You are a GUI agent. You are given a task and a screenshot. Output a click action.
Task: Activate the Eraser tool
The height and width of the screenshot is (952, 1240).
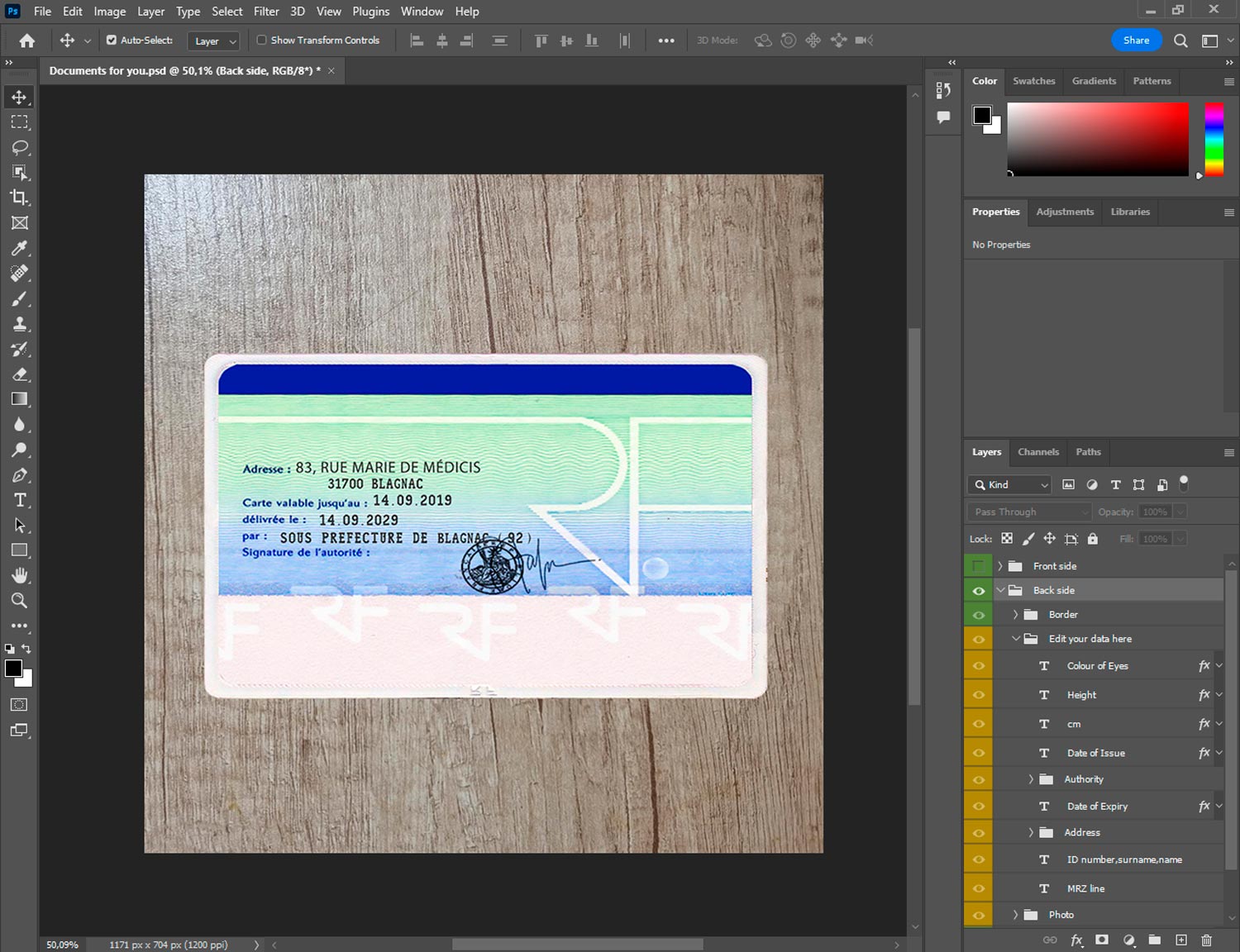coord(20,374)
